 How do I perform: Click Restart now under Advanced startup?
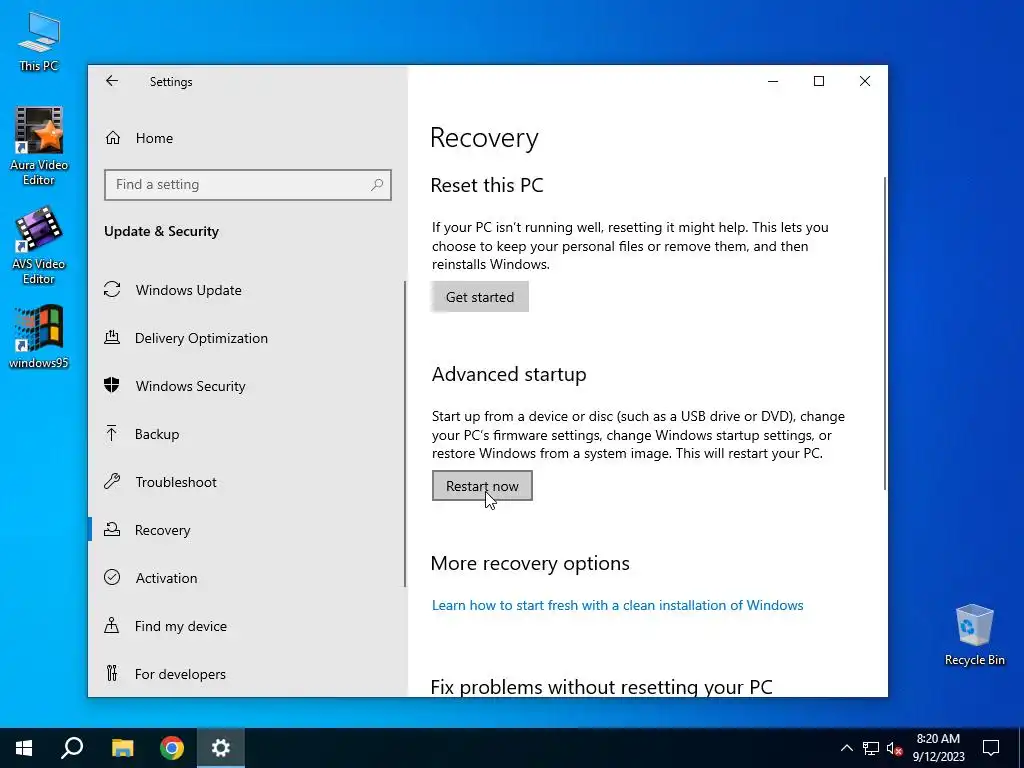coord(482,486)
